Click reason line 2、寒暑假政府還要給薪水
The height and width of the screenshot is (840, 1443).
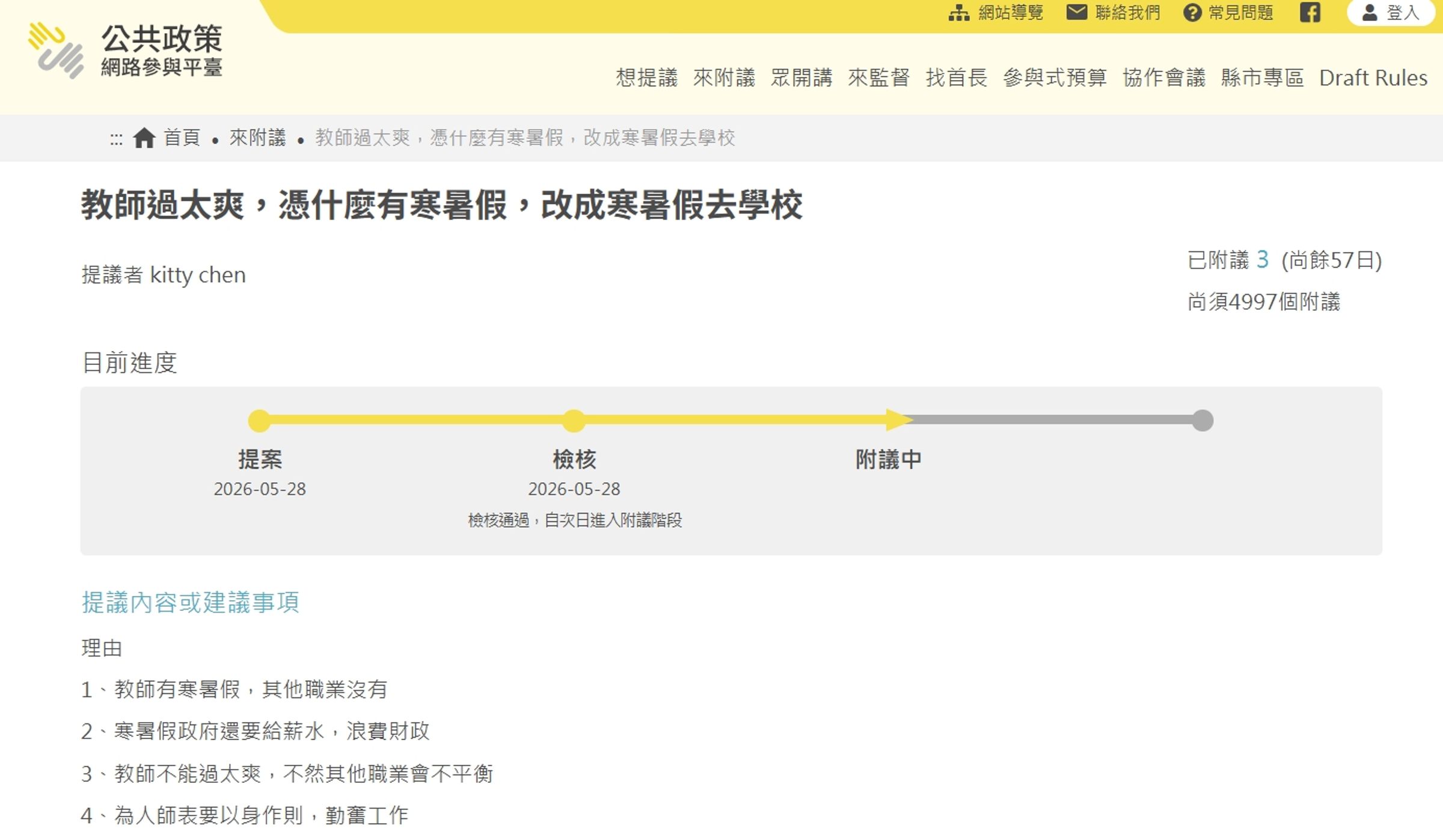(x=255, y=731)
